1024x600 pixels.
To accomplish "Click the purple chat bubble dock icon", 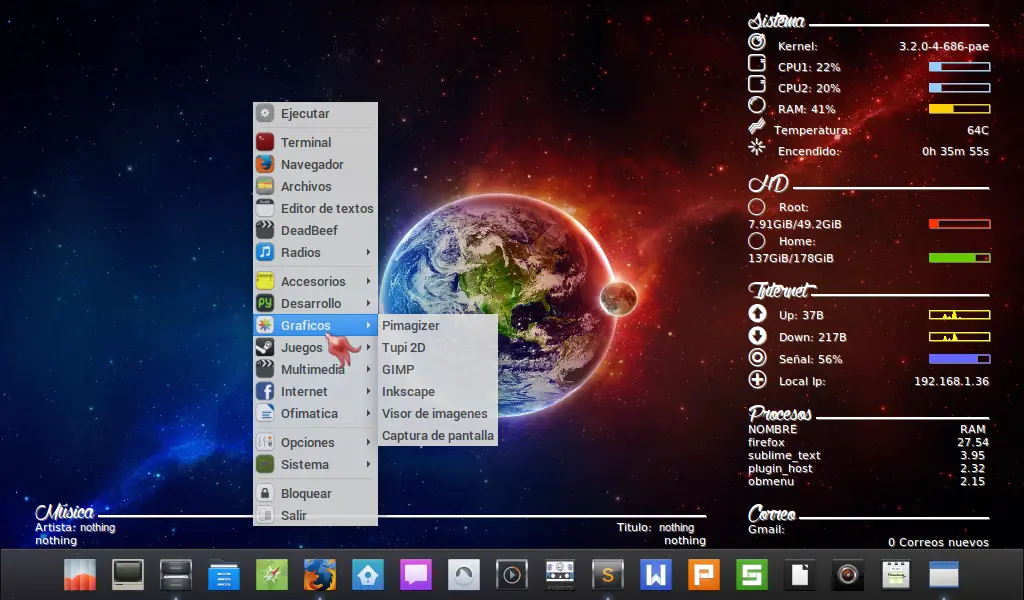I will click(415, 575).
